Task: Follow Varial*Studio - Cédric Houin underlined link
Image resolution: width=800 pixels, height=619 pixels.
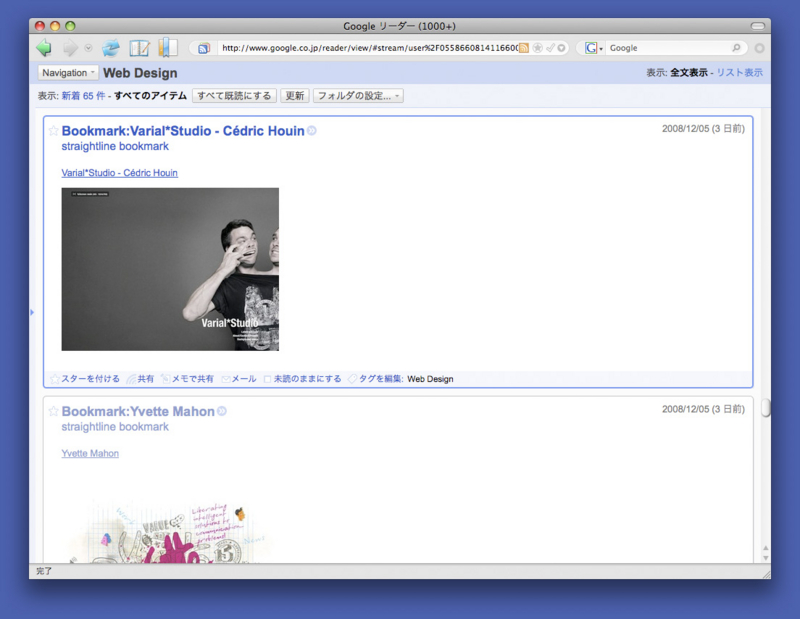Action: click(x=119, y=173)
